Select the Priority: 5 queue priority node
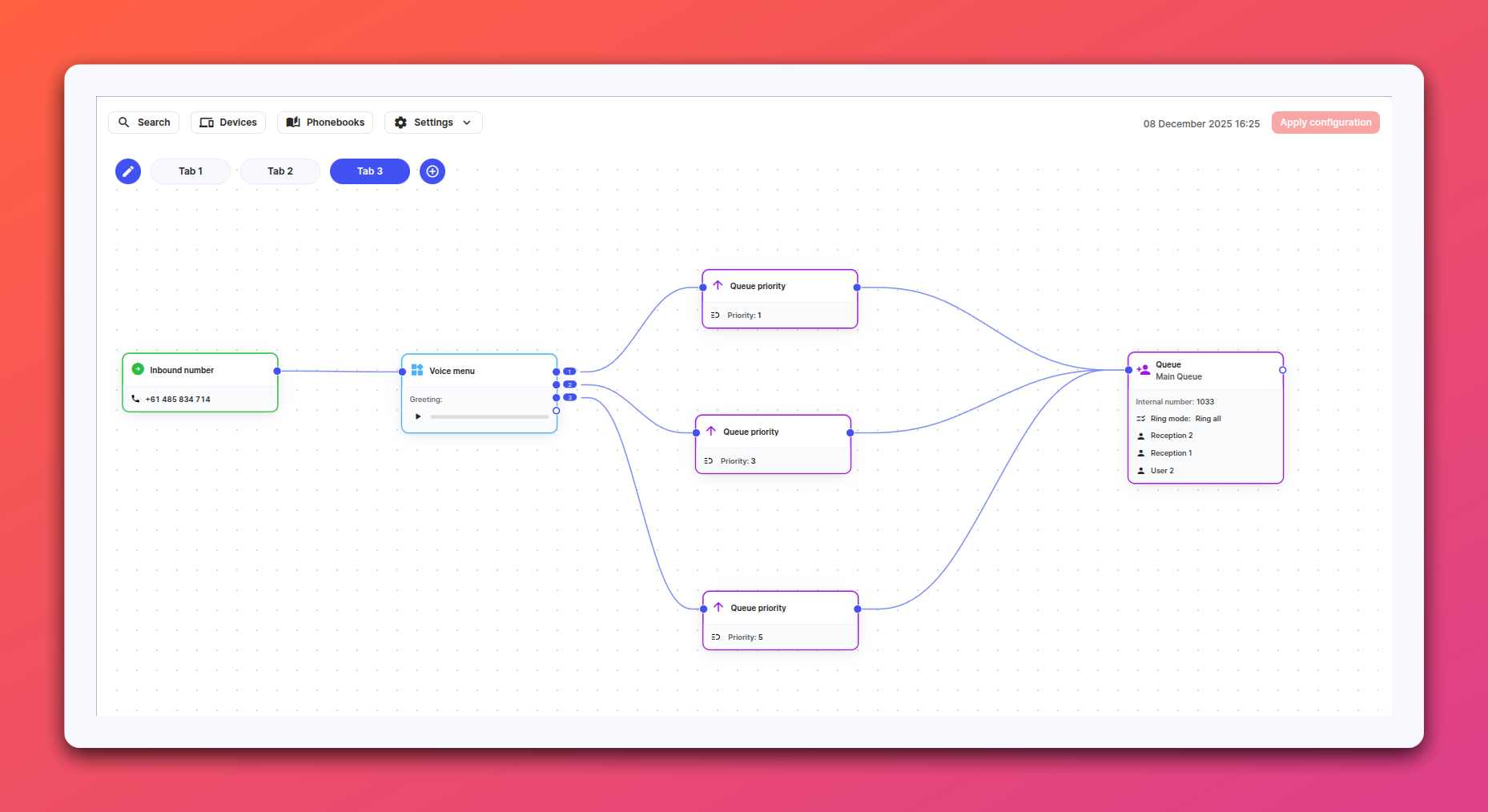 tap(780, 621)
